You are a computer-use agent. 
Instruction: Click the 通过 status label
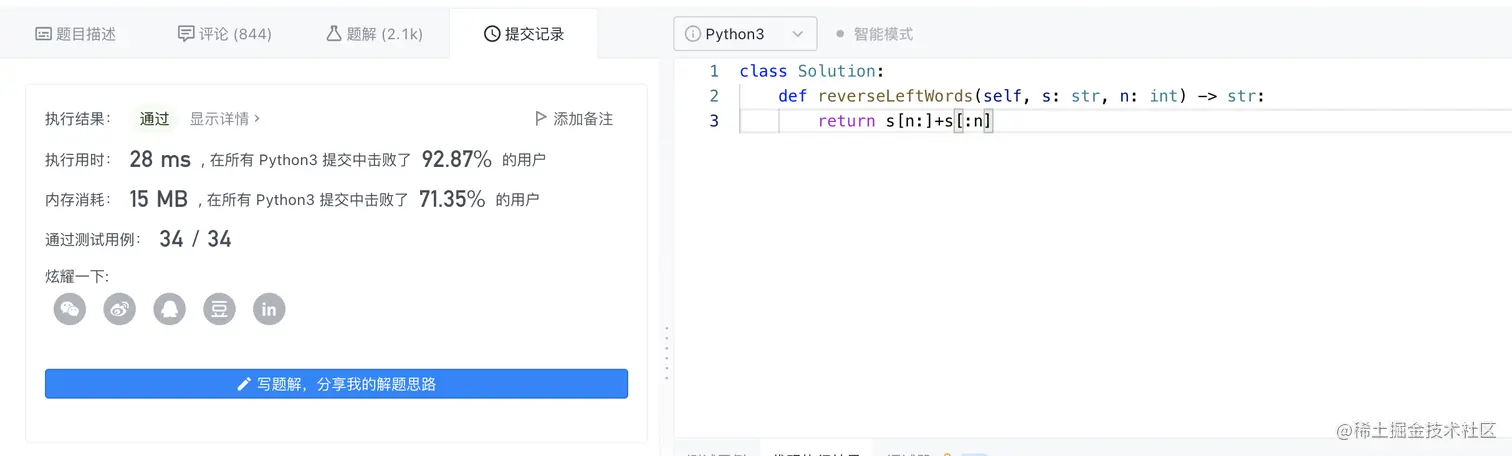tap(155, 119)
